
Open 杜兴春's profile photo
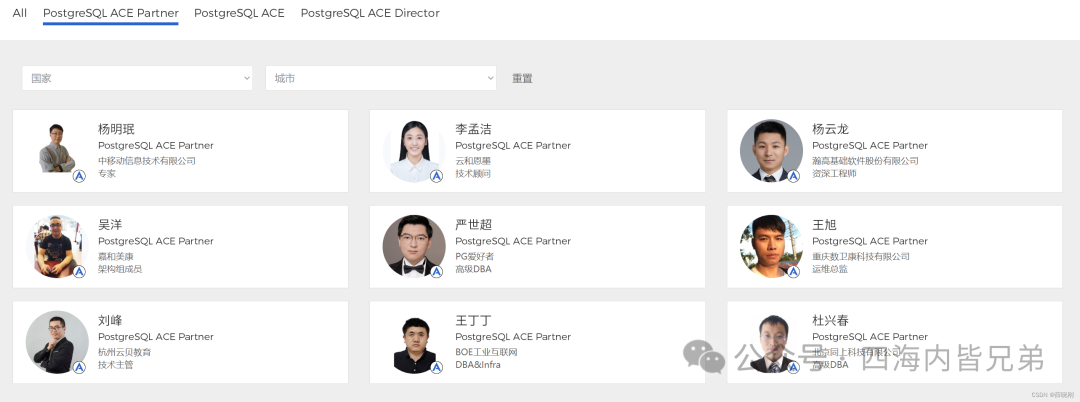pos(771,342)
